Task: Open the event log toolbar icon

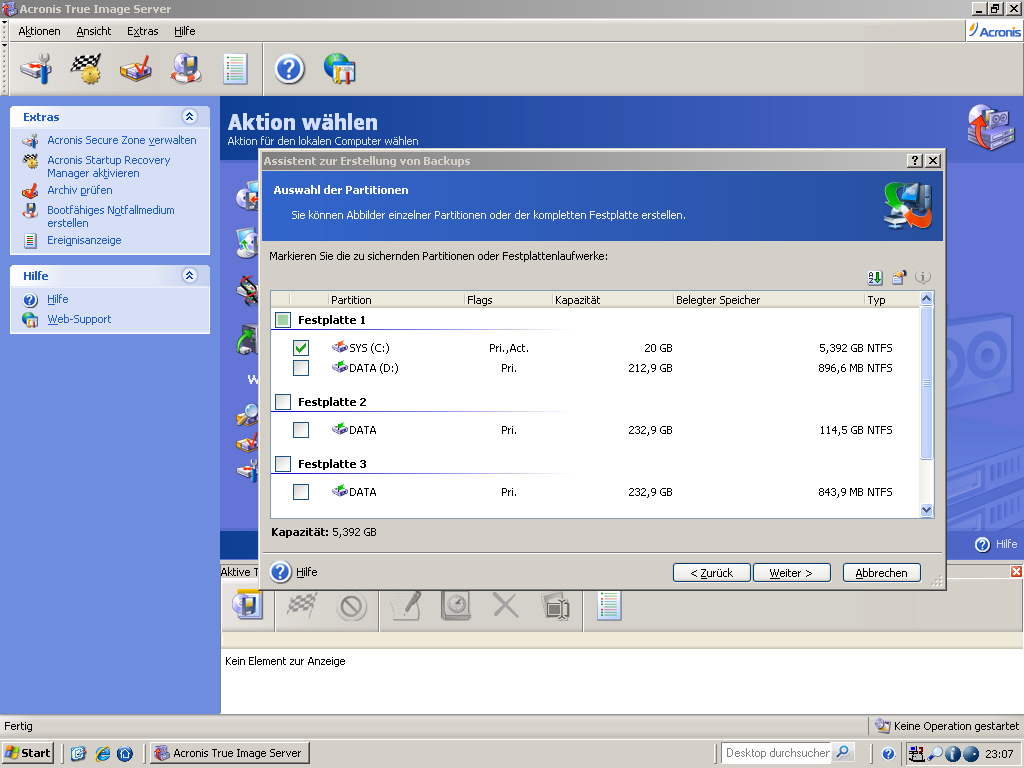Action: pyautogui.click(x=235, y=69)
